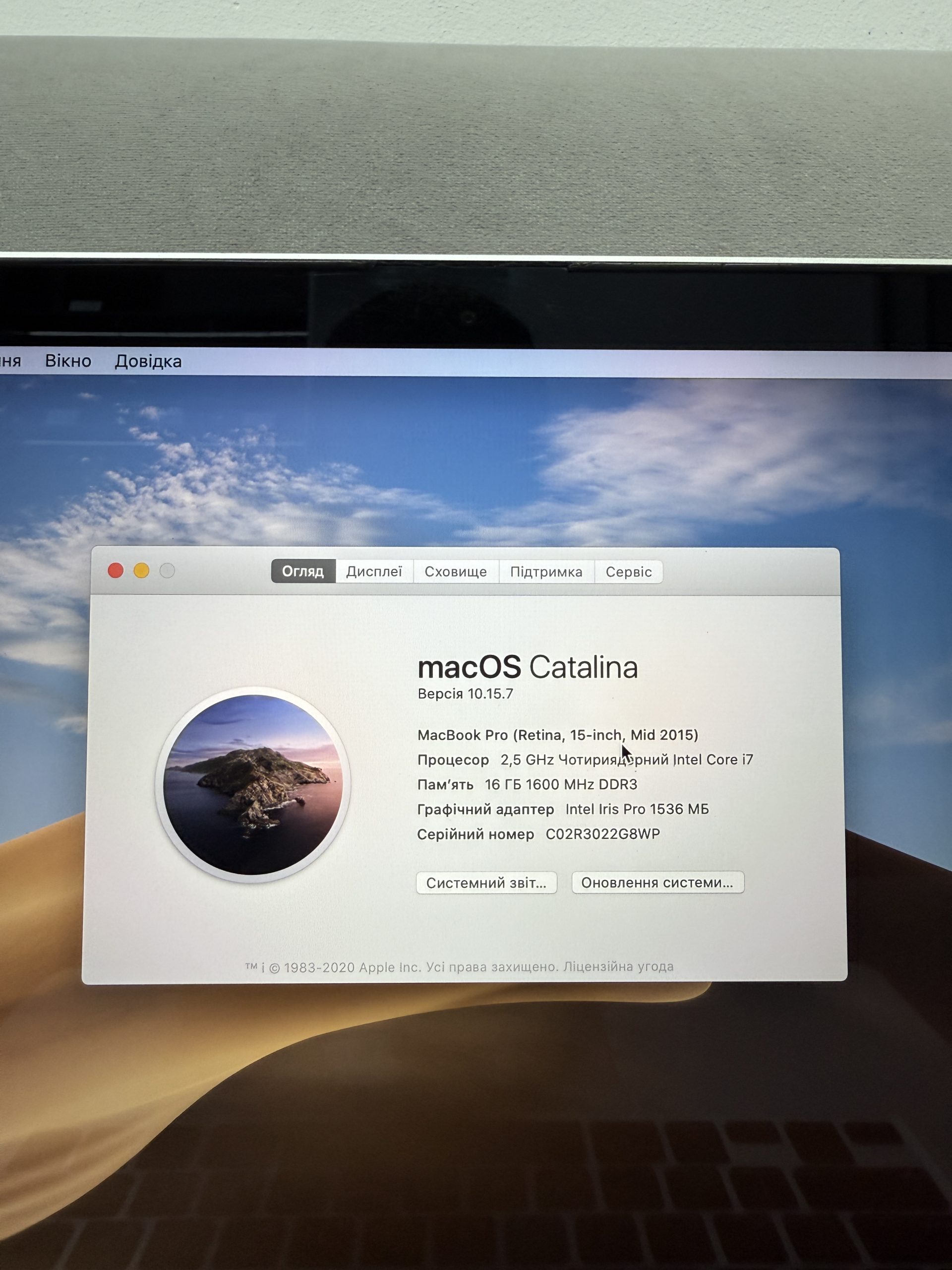Click the memory value 16 ГБ 1600 MHz DDR3
952x1270 pixels.
[x=561, y=784]
